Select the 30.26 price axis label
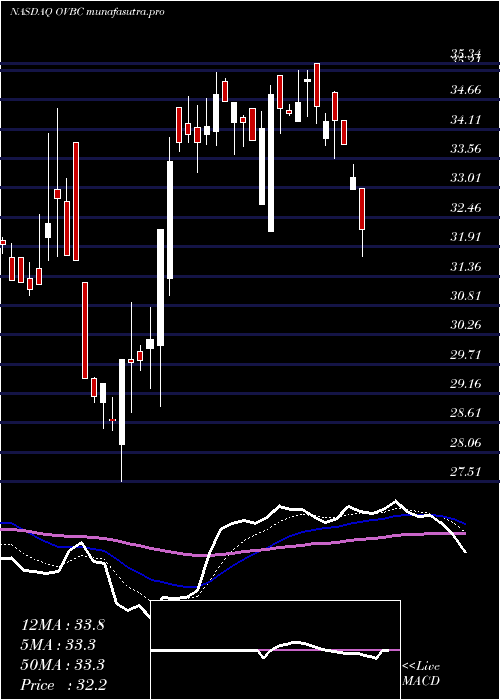The image size is (500, 700). (466, 325)
